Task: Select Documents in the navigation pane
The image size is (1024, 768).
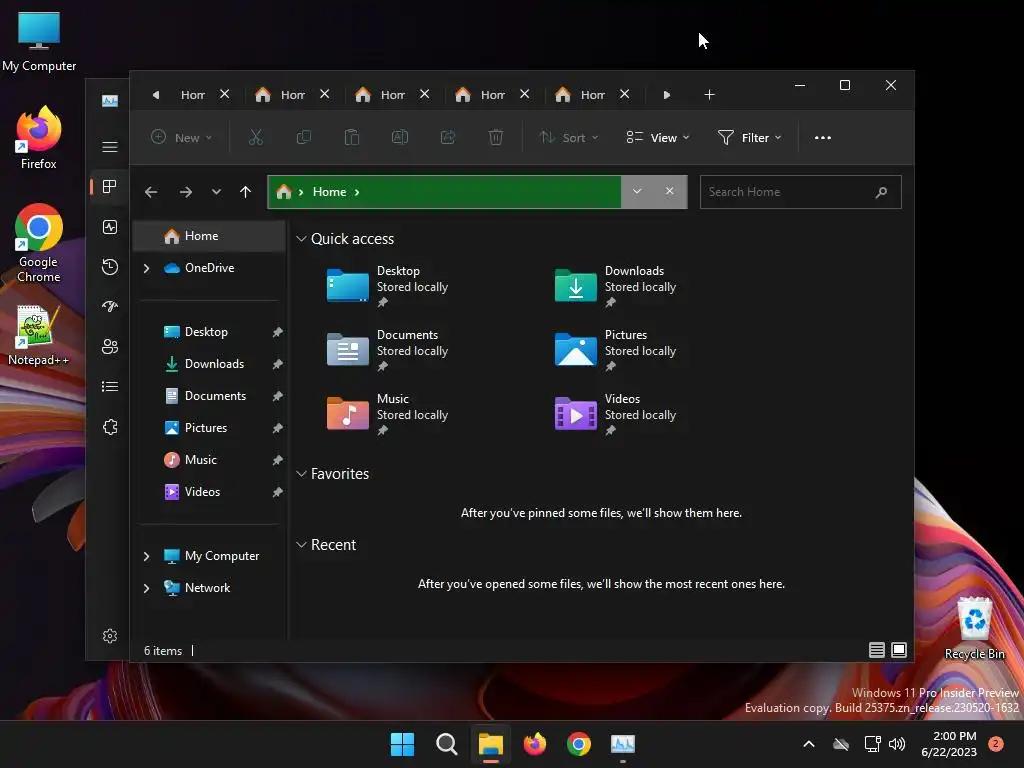Action: [209, 396]
